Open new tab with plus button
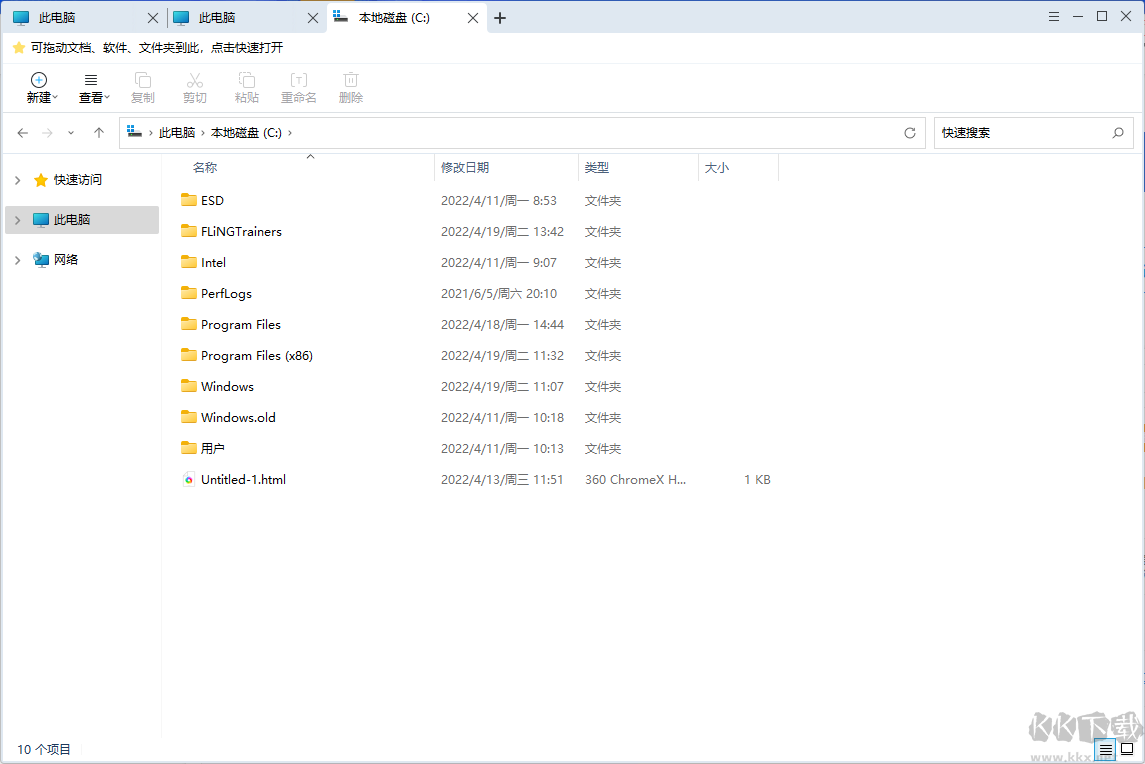Viewport: 1145px width, 764px height. point(500,18)
